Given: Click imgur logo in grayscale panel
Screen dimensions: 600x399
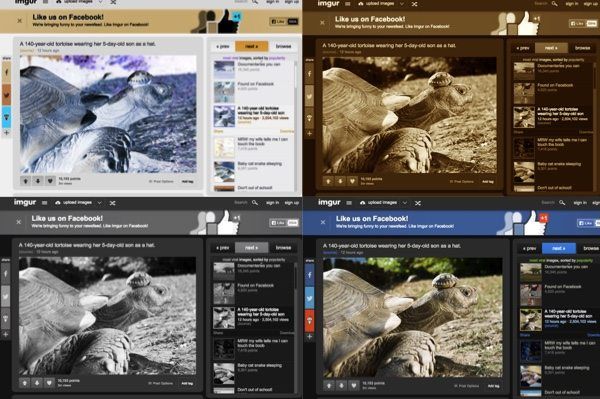Looking at the screenshot, I should tap(25, 202).
